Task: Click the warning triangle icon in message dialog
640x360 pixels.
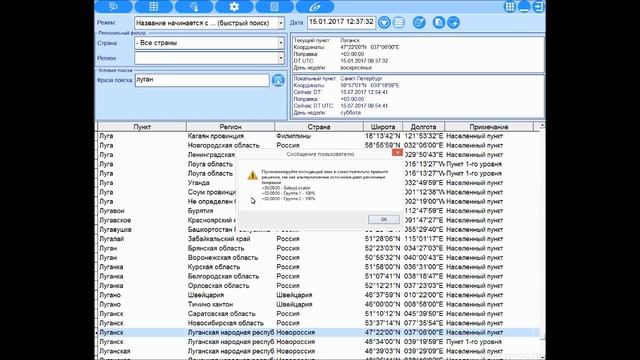Action: click(253, 175)
